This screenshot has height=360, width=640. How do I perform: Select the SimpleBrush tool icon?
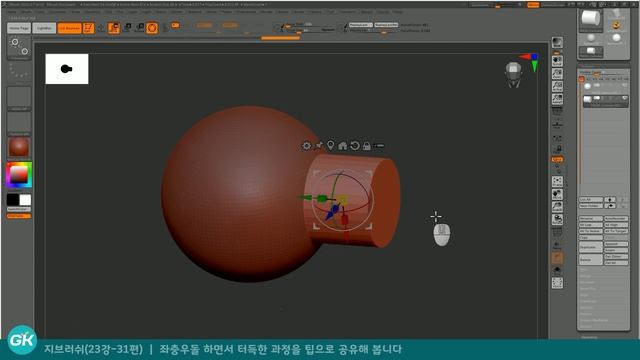coord(616,25)
